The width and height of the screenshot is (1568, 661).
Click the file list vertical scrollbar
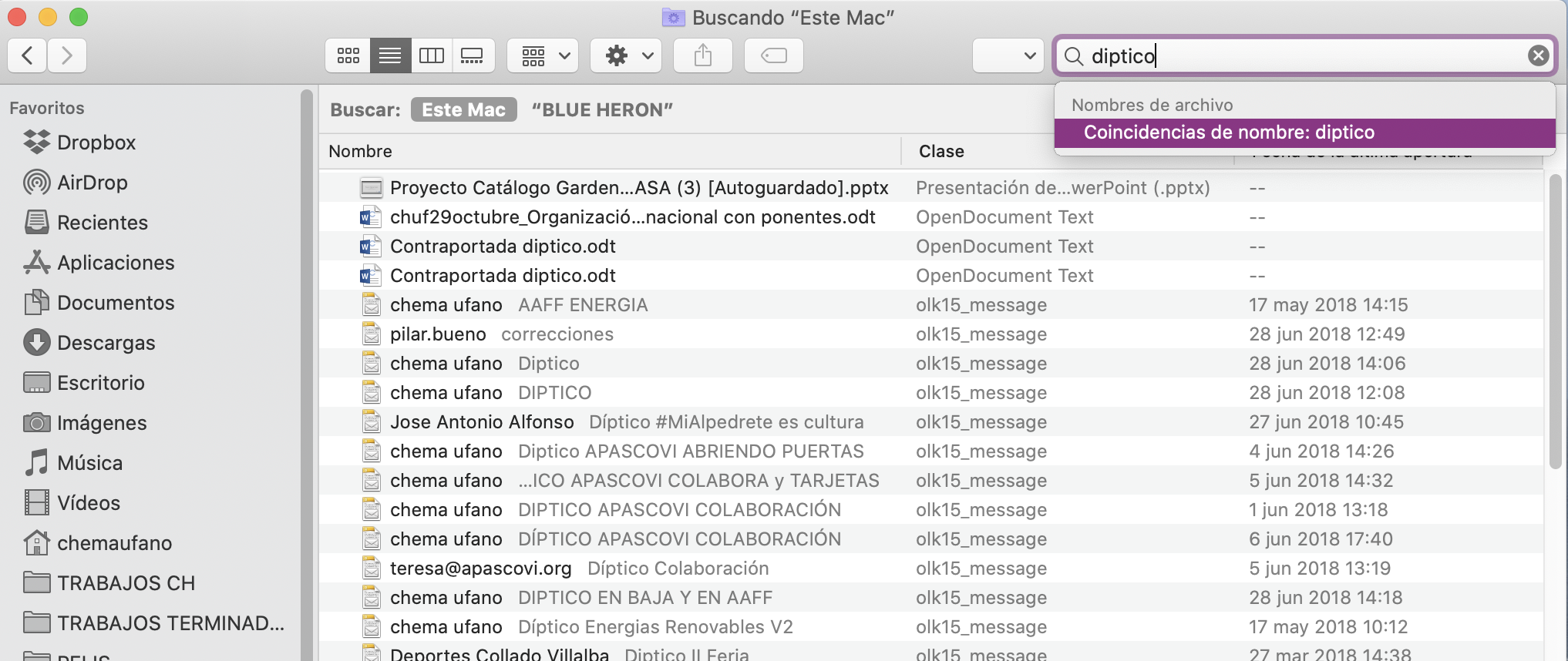tap(1555, 322)
